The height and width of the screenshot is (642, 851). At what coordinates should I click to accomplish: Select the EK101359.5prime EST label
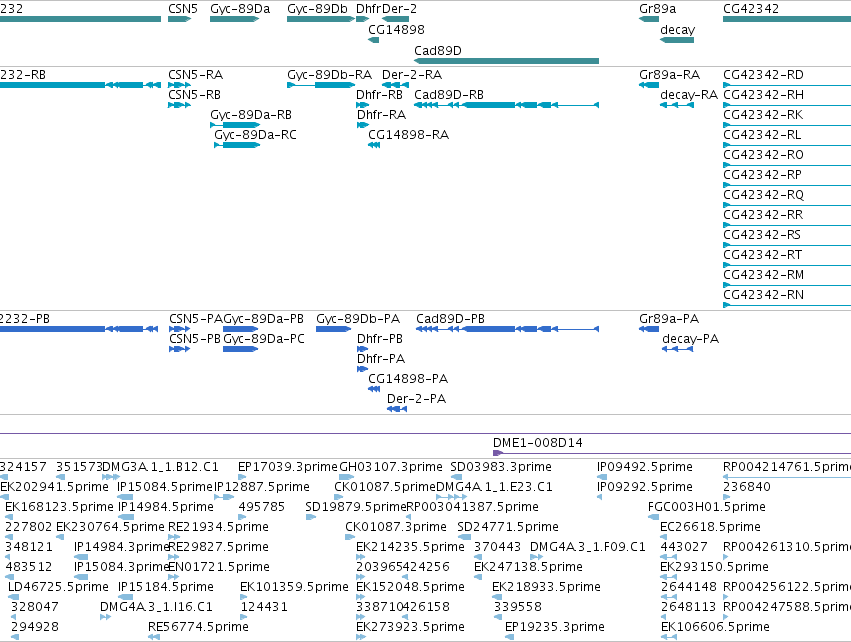(x=294, y=588)
